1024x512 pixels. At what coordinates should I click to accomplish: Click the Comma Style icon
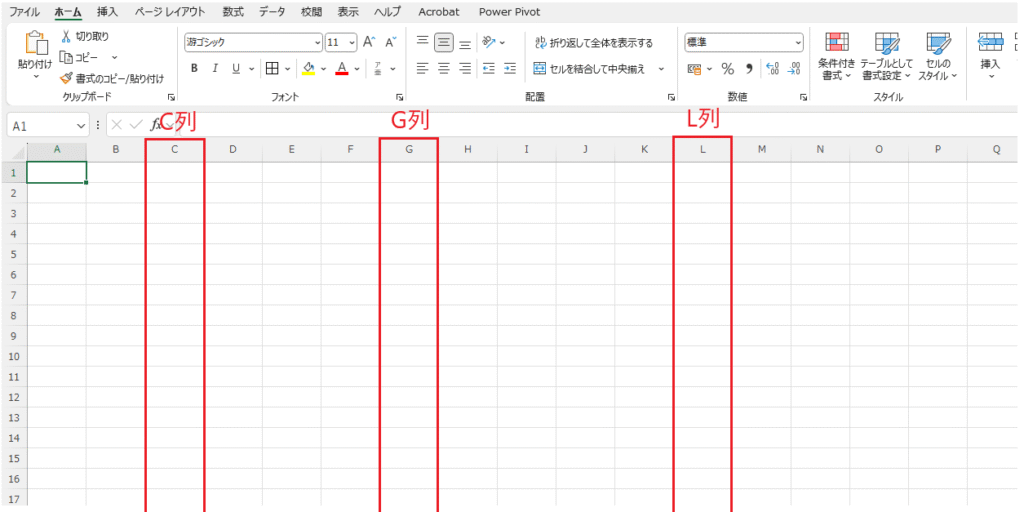click(x=748, y=69)
